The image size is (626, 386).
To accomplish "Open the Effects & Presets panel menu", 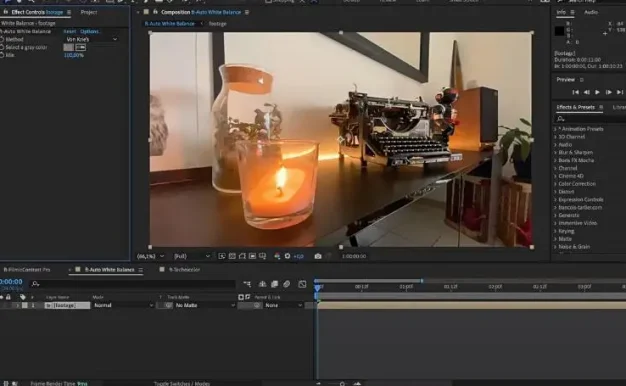I will (601, 107).
